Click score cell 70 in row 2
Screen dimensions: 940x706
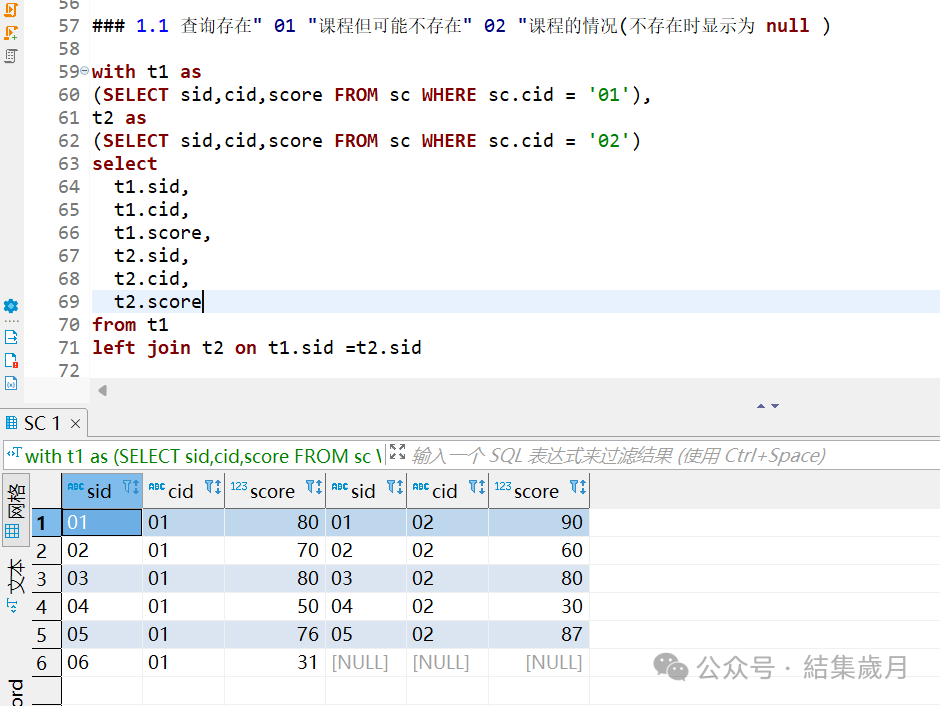275,550
